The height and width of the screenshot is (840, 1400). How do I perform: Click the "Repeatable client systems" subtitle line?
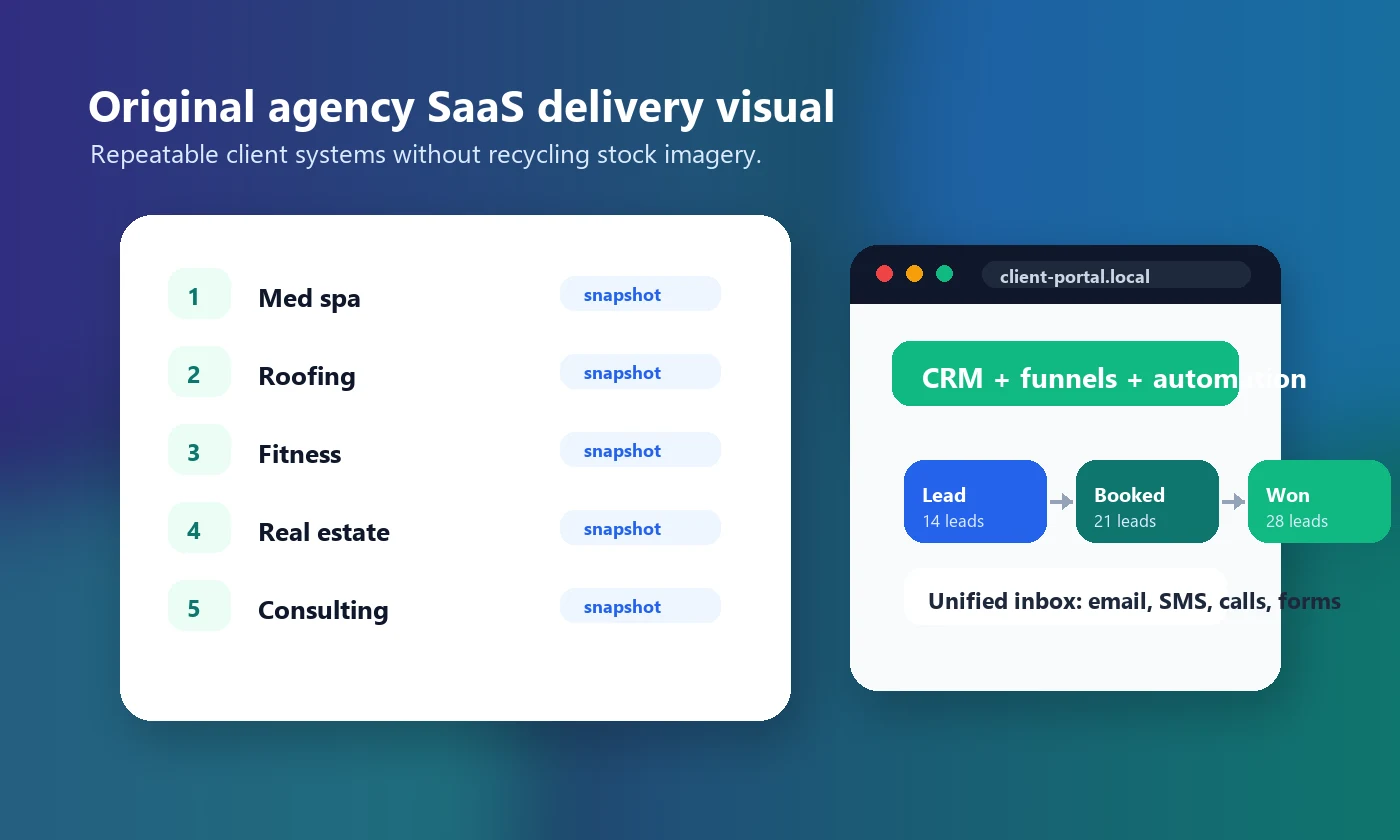(x=426, y=155)
